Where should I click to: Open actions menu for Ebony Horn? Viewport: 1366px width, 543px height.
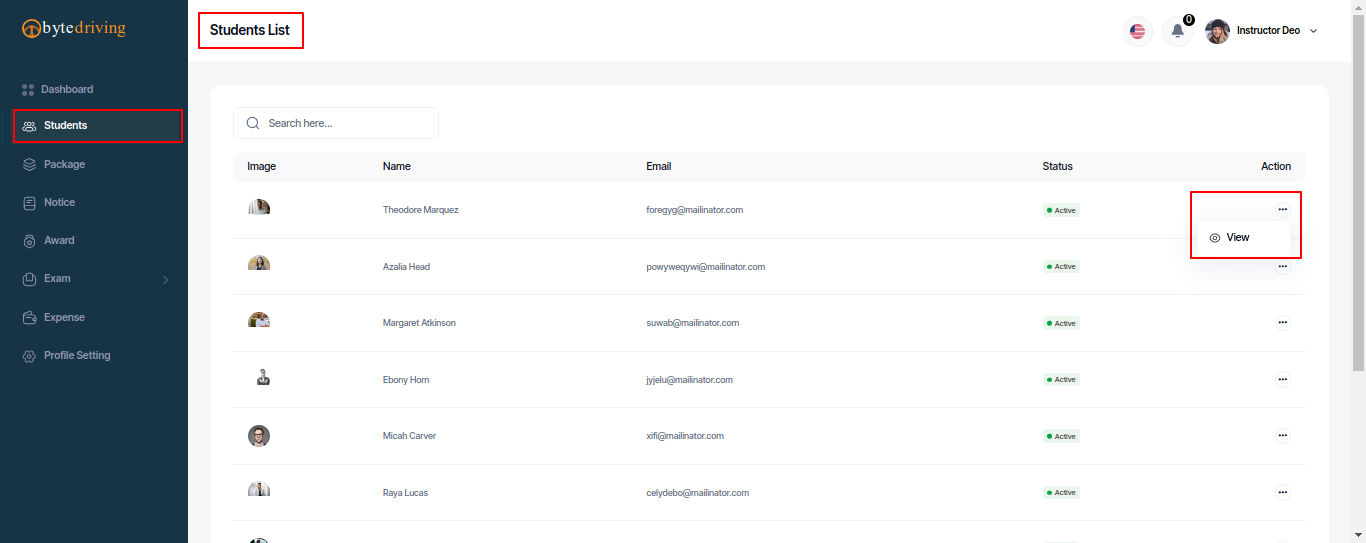point(1282,380)
